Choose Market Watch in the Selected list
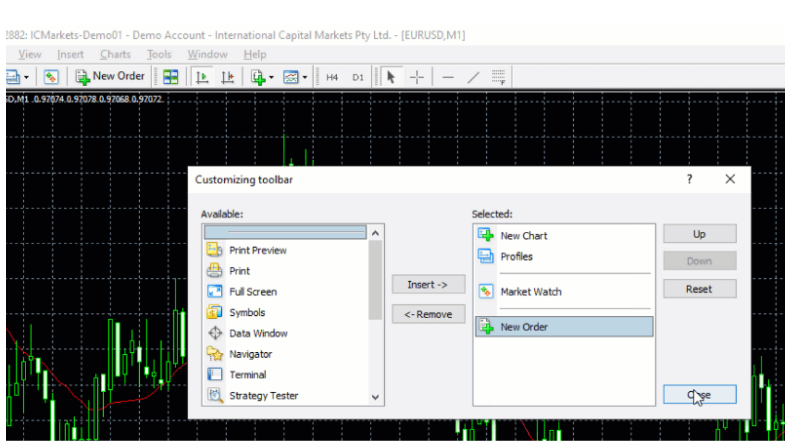 tap(530, 292)
